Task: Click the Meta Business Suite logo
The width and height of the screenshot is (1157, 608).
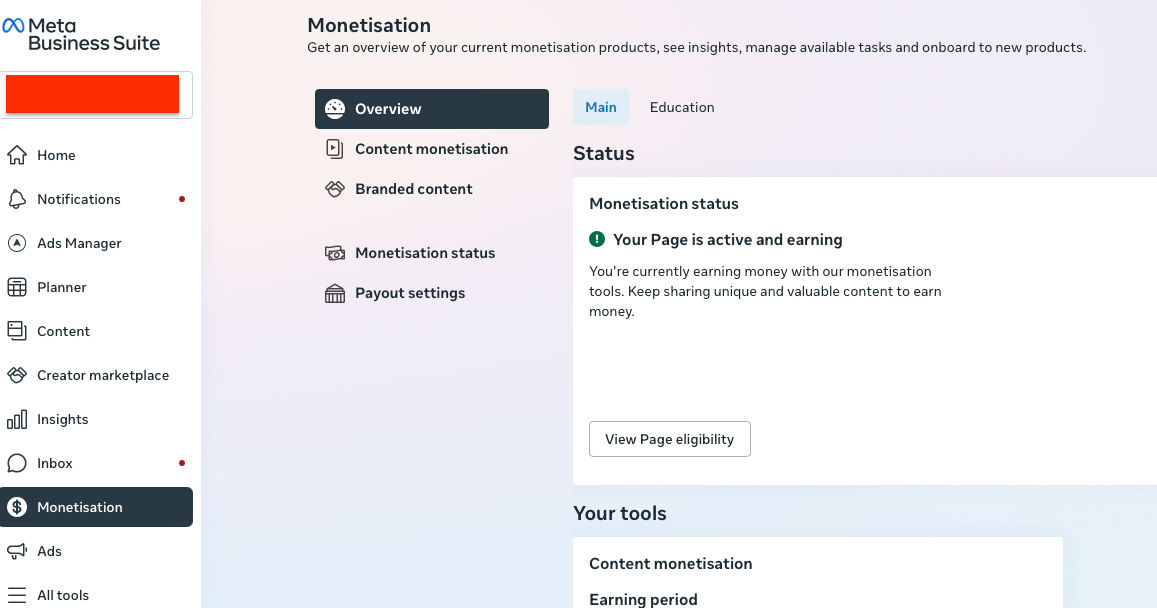Action: tap(82, 34)
